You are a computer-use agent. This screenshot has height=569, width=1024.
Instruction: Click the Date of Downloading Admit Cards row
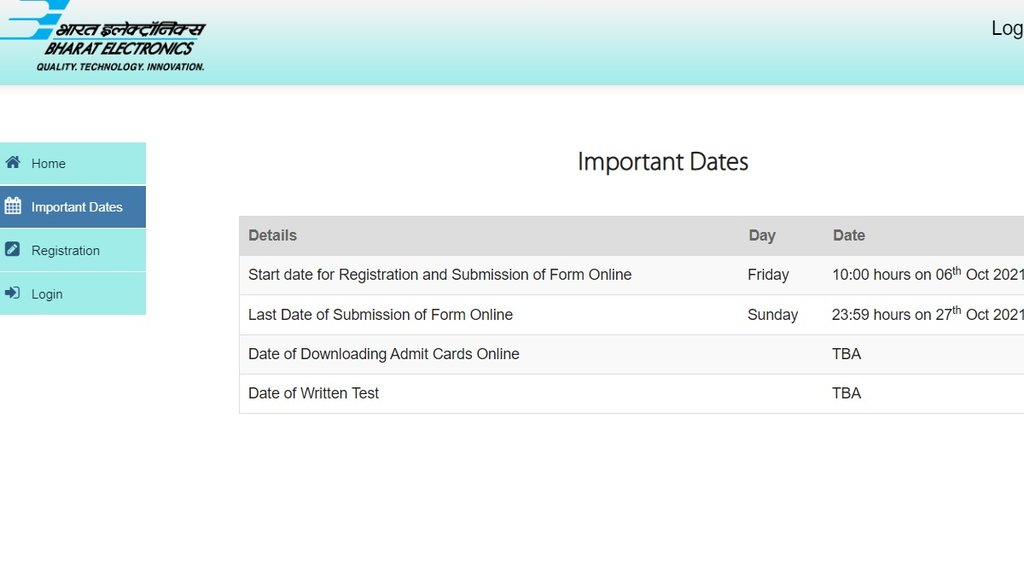(x=384, y=354)
